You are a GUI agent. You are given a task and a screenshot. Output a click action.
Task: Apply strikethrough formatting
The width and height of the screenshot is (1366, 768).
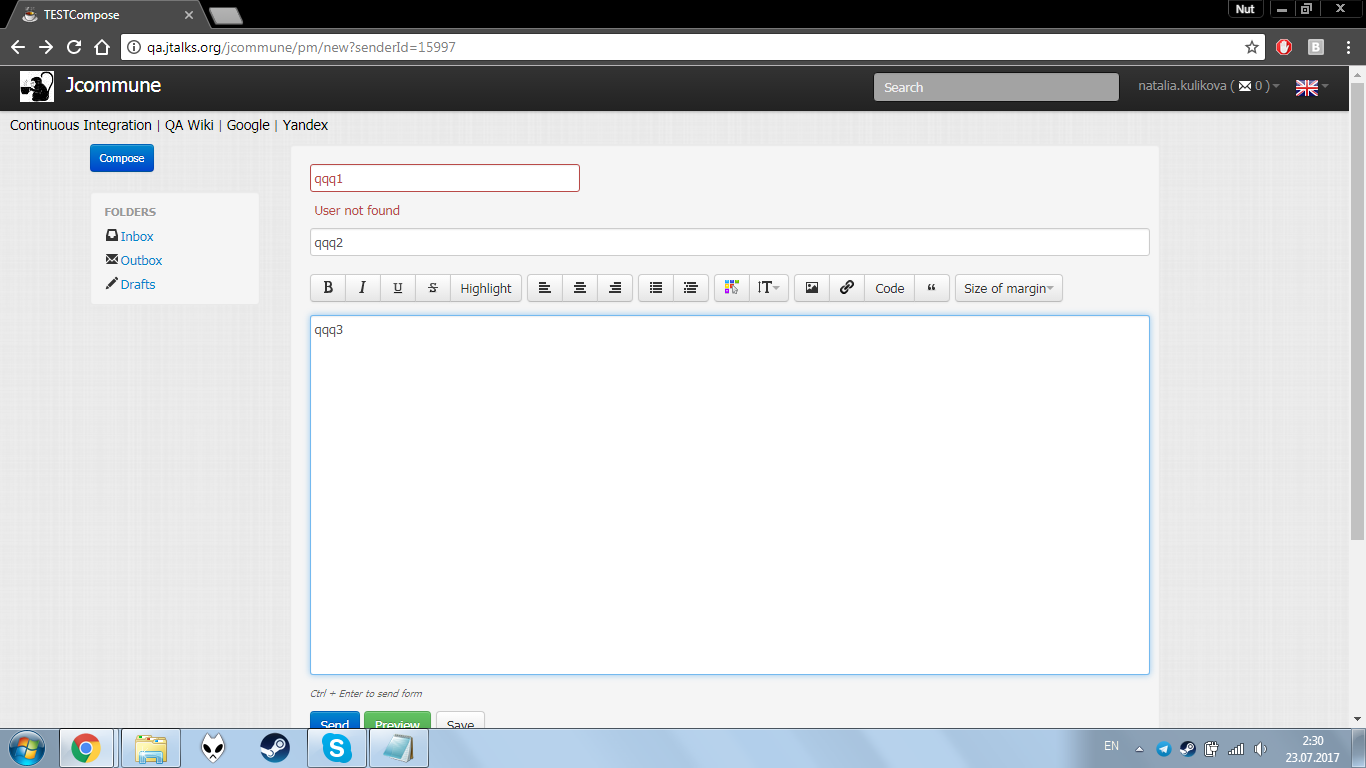pos(432,288)
